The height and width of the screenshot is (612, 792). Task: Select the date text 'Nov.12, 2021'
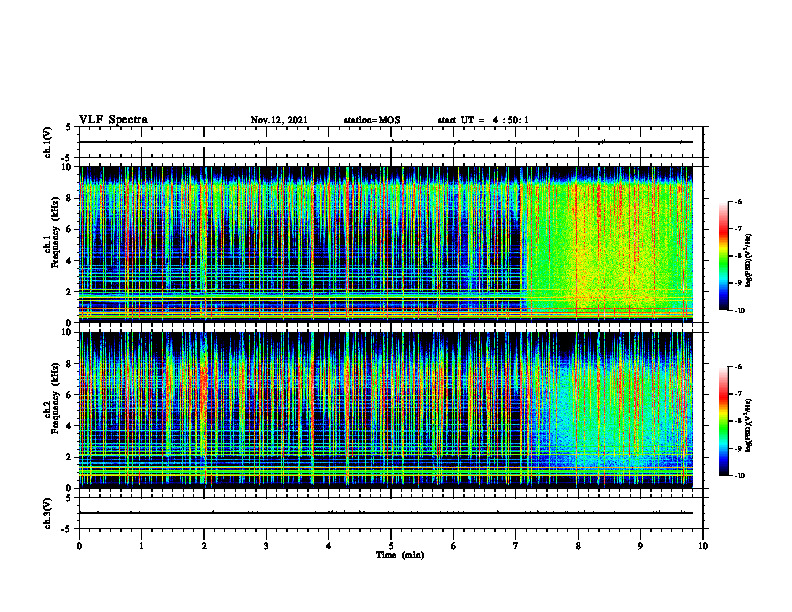tap(279, 120)
